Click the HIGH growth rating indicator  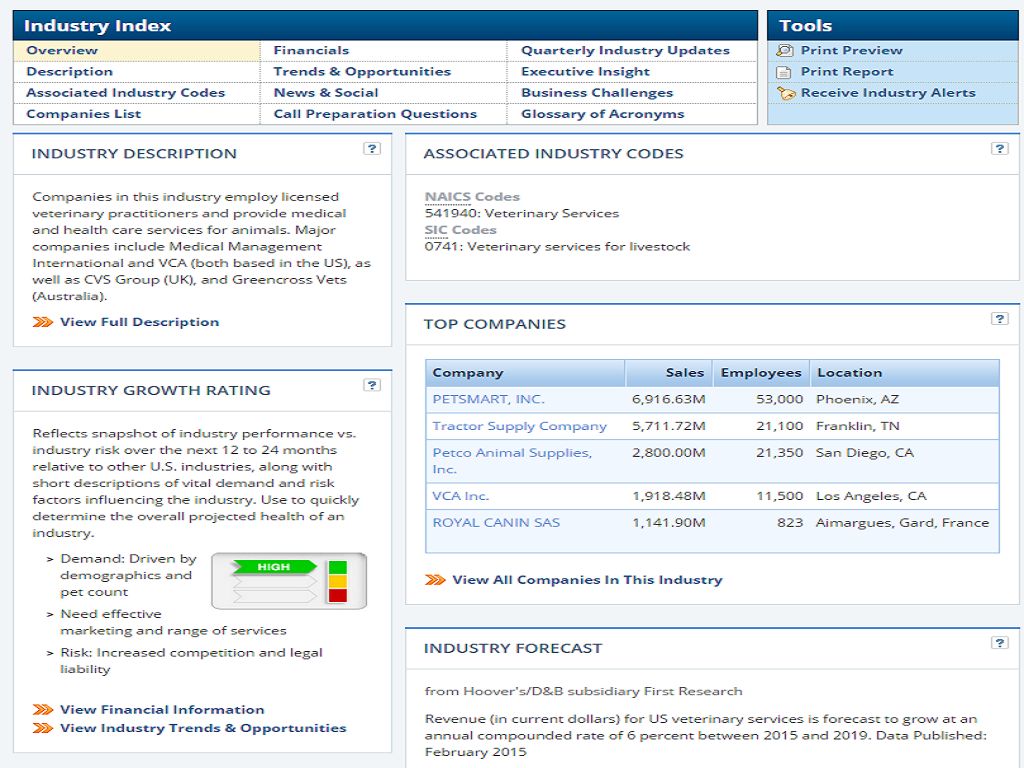[274, 567]
